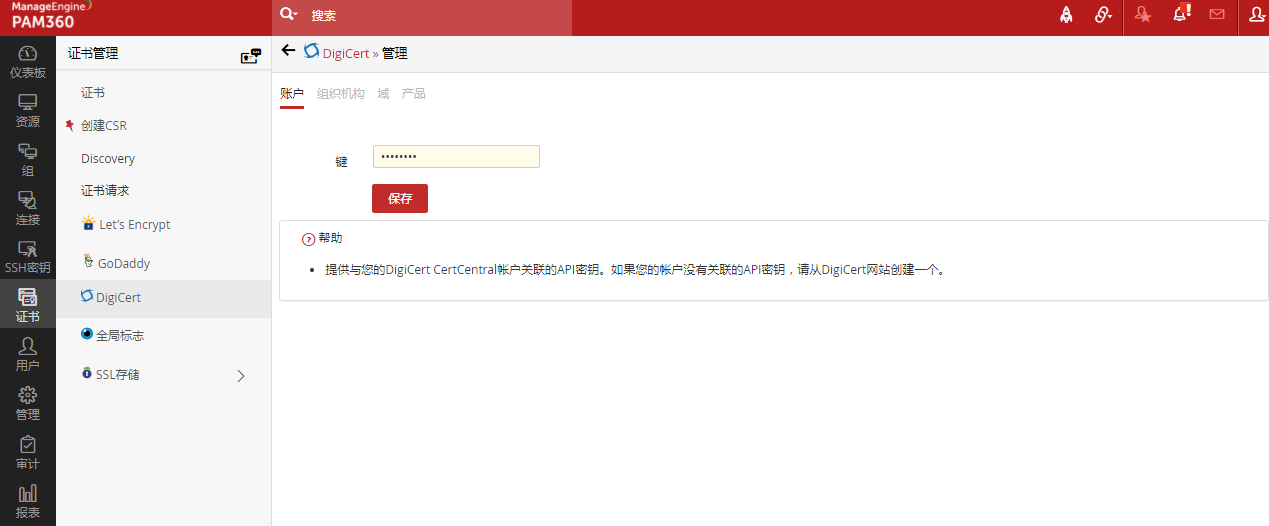Image resolution: width=1269 pixels, height=526 pixels.
Task: Open the user profile icon
Action: pyautogui.click(x=1257, y=15)
